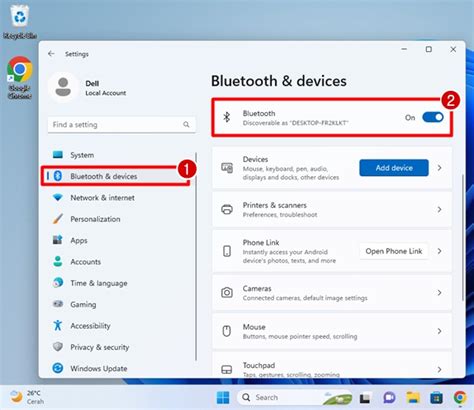Open Microsoft Store from taskbar
Viewport: 474px width, 410px height.
(436, 397)
